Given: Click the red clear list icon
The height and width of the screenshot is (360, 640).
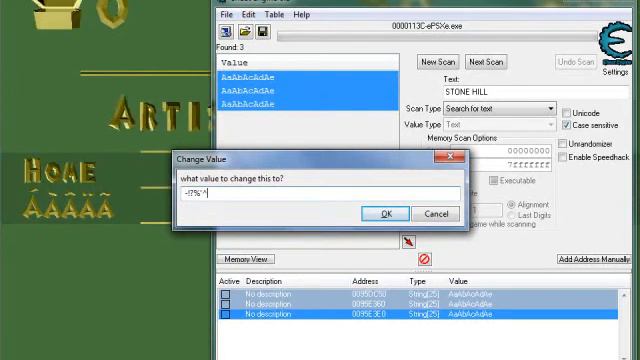Looking at the screenshot, I should pyautogui.click(x=424, y=259).
